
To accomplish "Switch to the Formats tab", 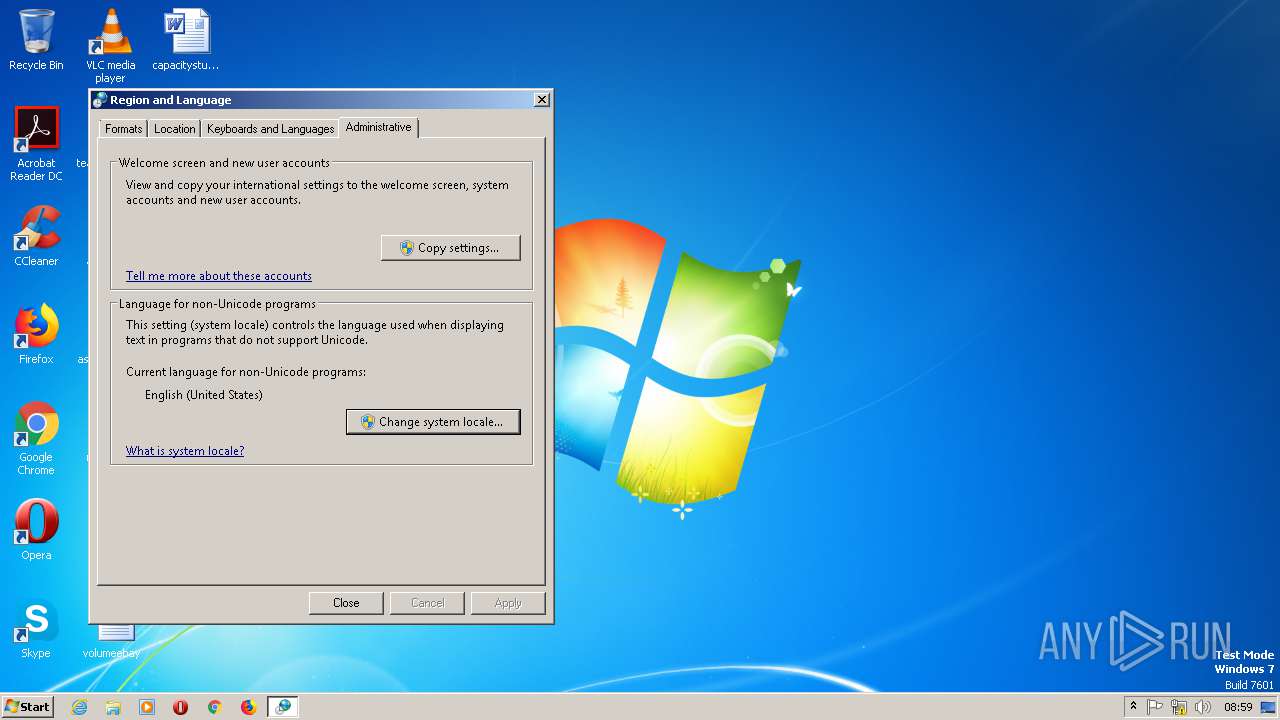I will click(x=124, y=129).
